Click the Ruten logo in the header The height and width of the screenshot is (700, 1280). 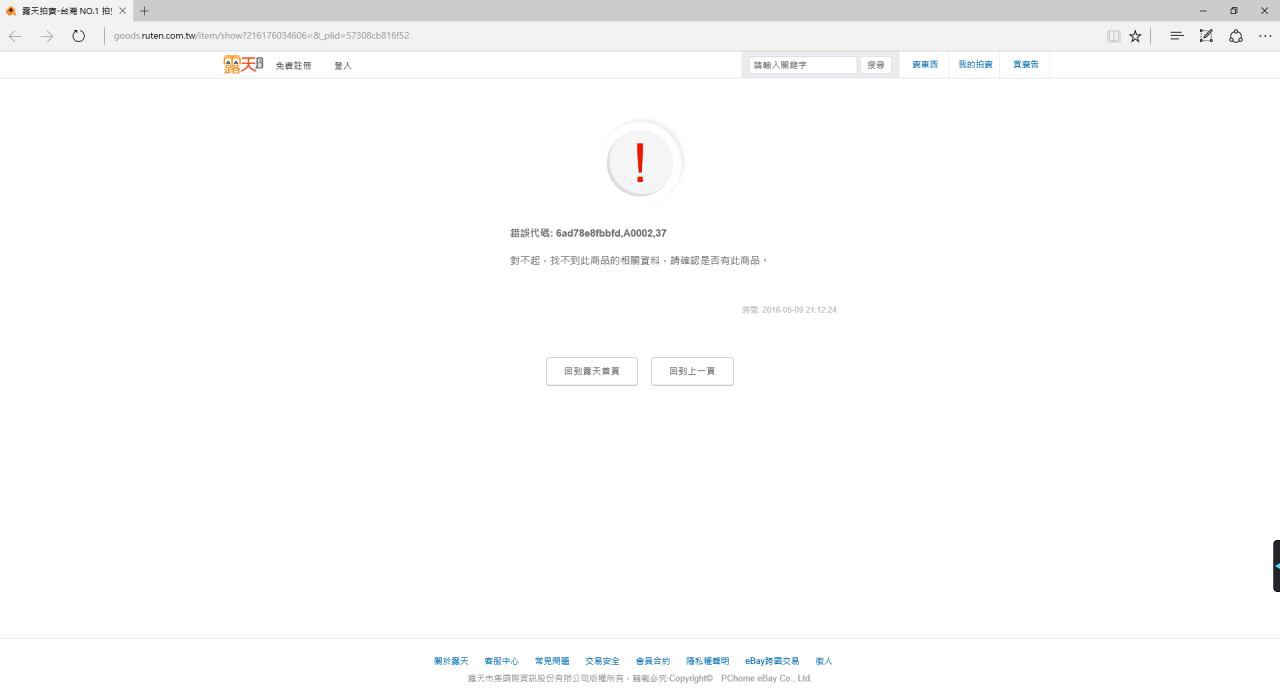click(x=243, y=64)
